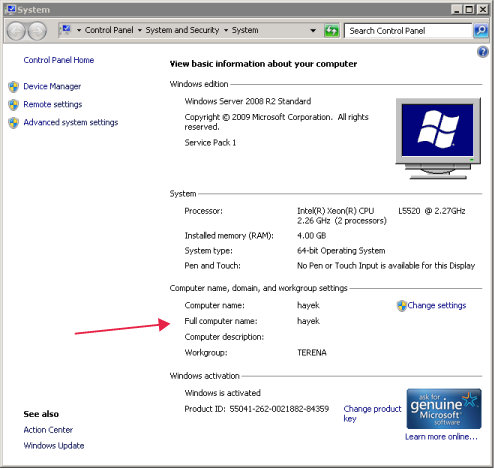This screenshot has height=469, width=494.
Task: Open Windows Update link
Action: tap(54, 446)
